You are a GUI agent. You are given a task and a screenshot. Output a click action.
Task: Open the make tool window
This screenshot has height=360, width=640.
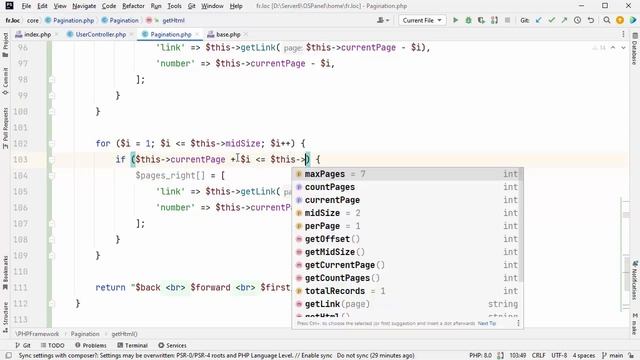(635, 324)
